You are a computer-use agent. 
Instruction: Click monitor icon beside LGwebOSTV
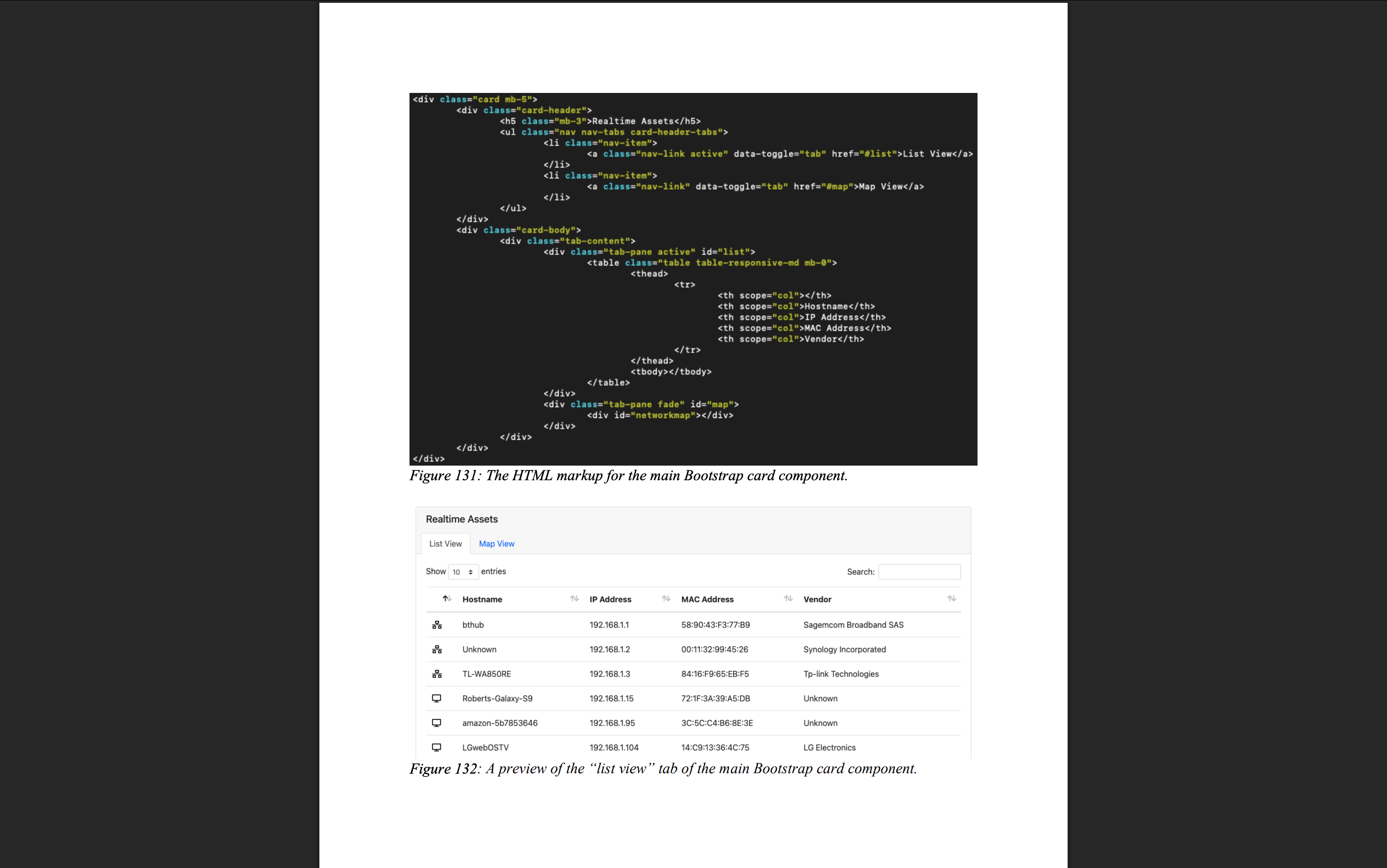click(x=437, y=747)
